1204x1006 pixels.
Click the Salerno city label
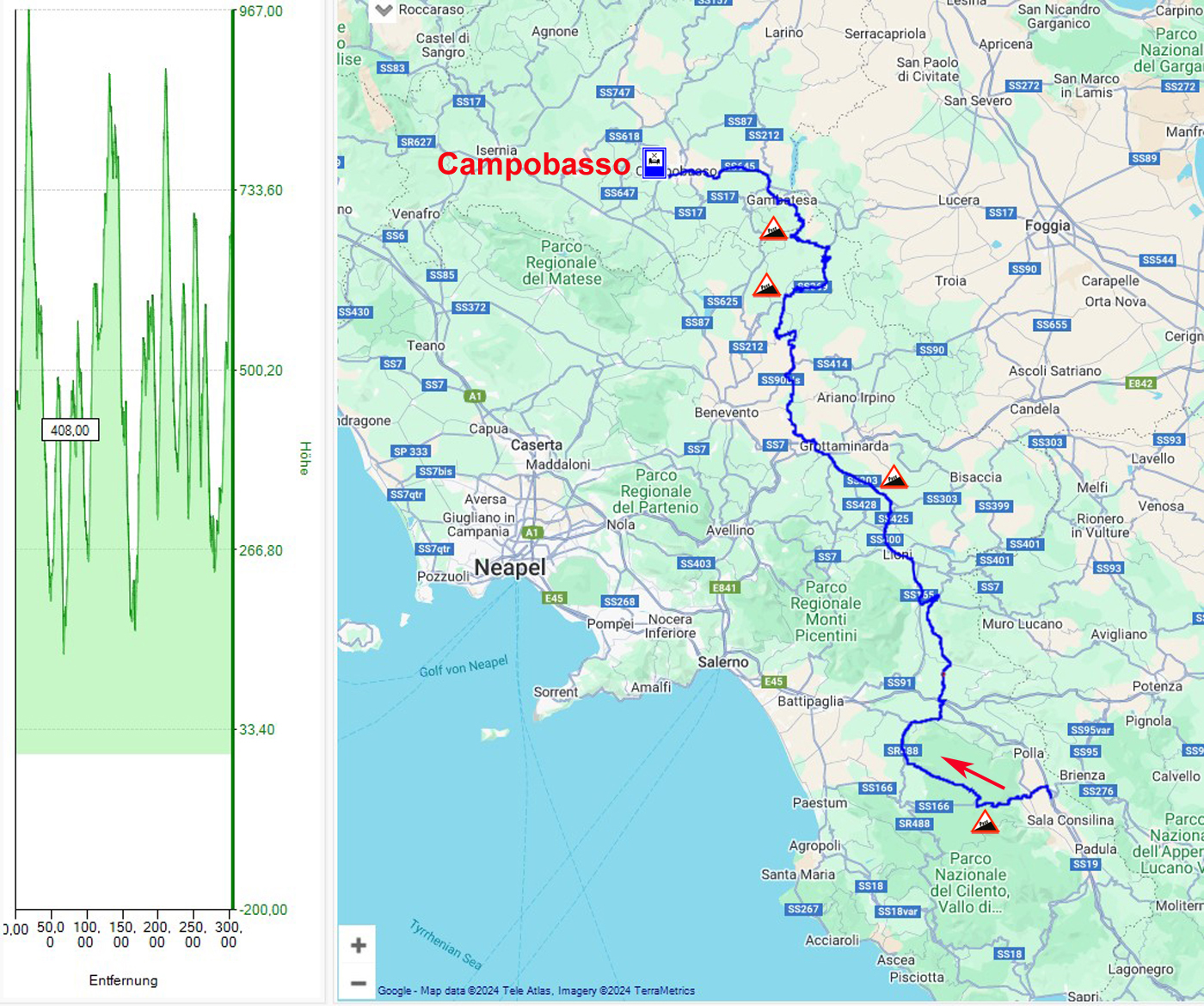723,662
